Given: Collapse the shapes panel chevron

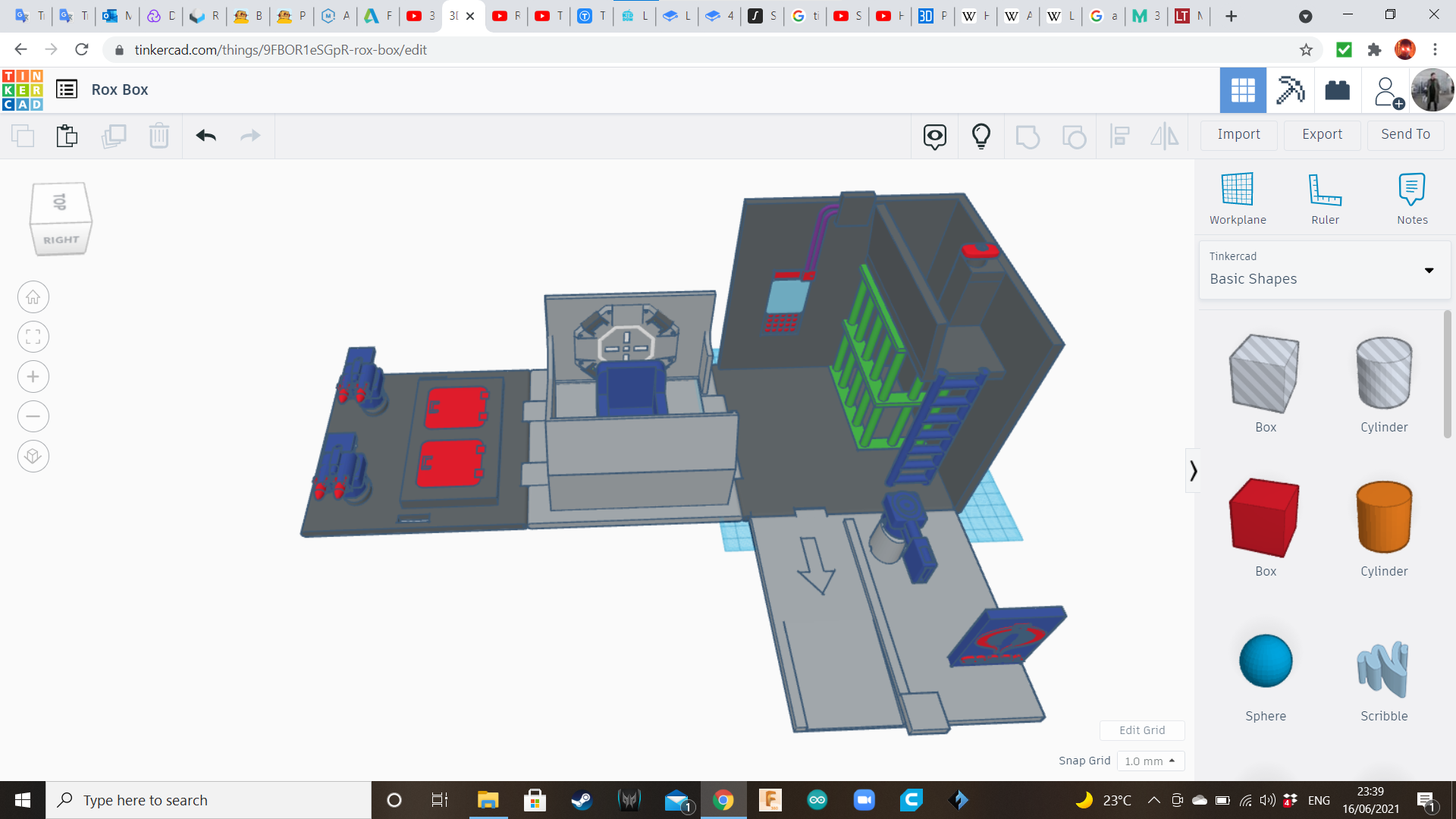Looking at the screenshot, I should tap(1193, 471).
